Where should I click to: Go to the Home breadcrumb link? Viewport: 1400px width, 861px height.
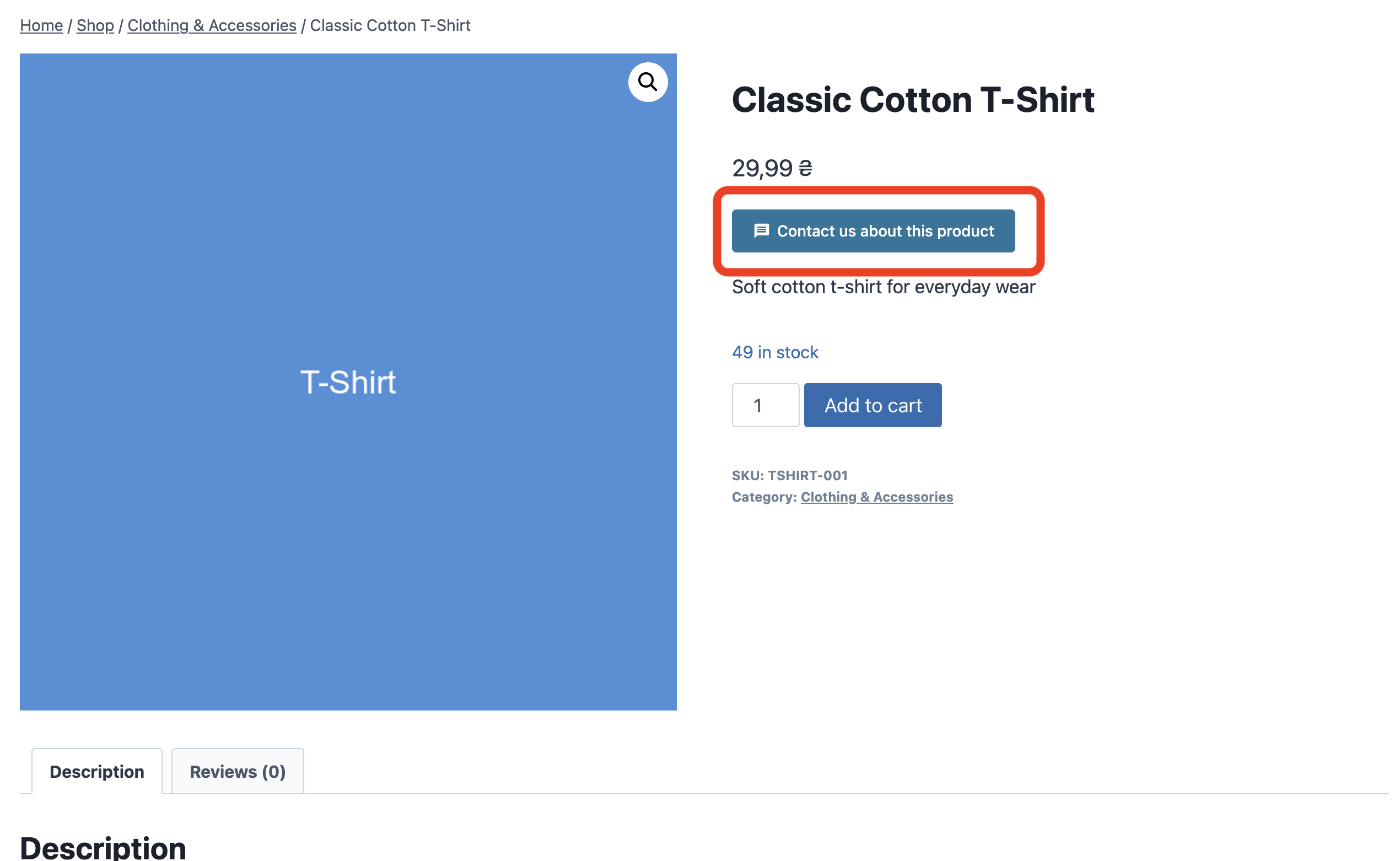click(x=41, y=25)
